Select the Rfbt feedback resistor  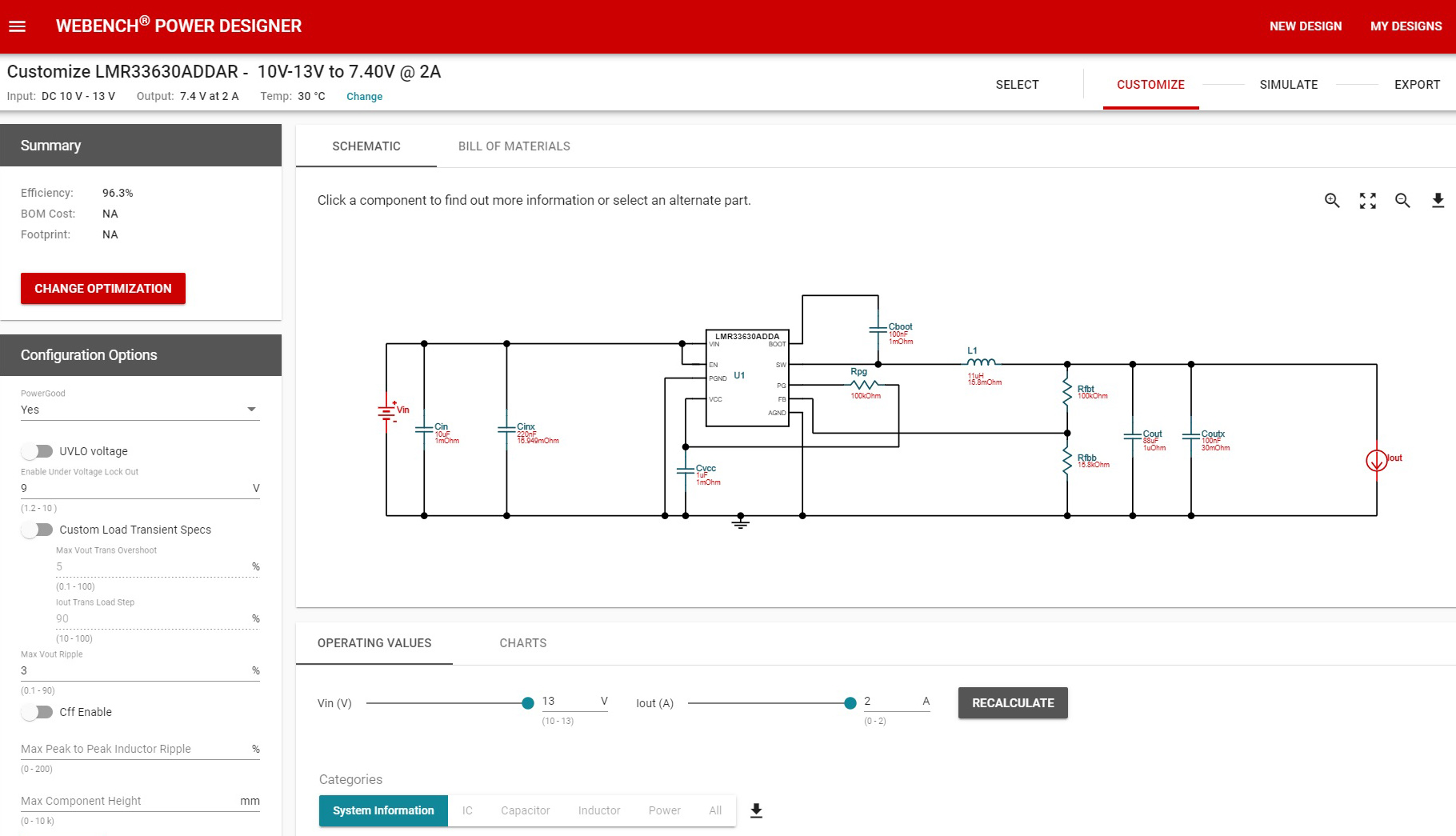tap(1067, 392)
